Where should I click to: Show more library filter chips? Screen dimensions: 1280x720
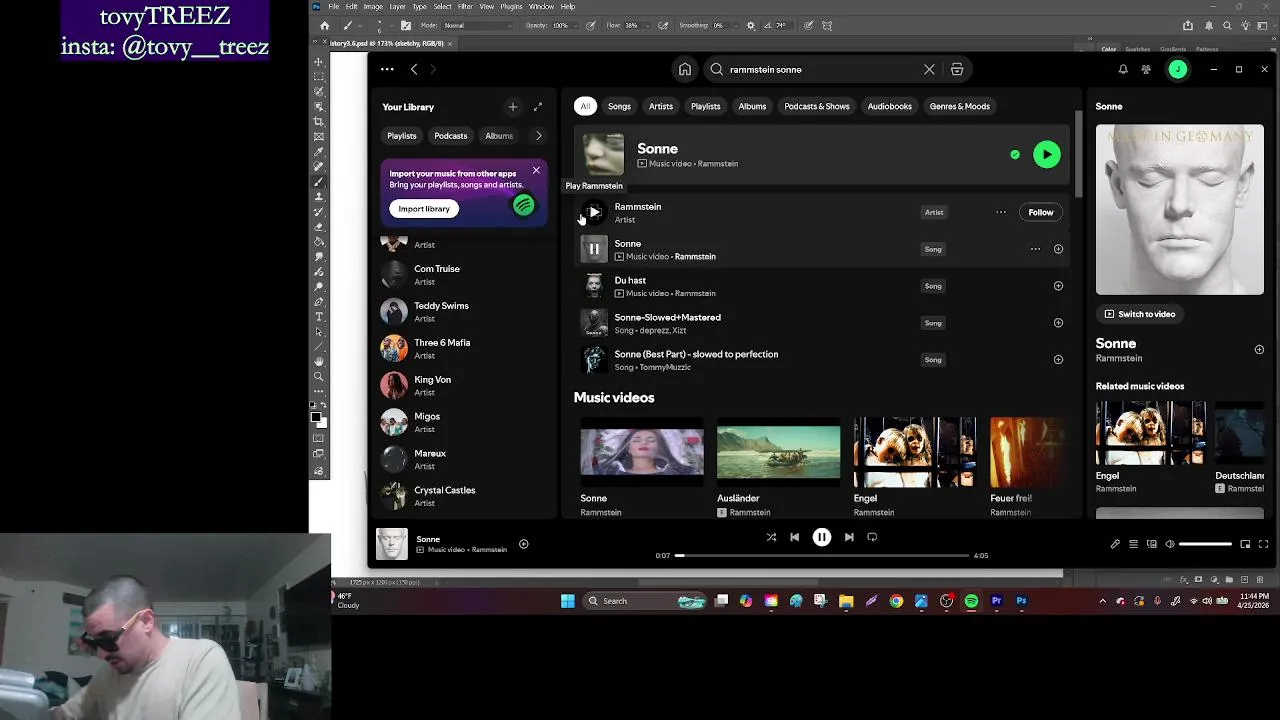tap(538, 136)
